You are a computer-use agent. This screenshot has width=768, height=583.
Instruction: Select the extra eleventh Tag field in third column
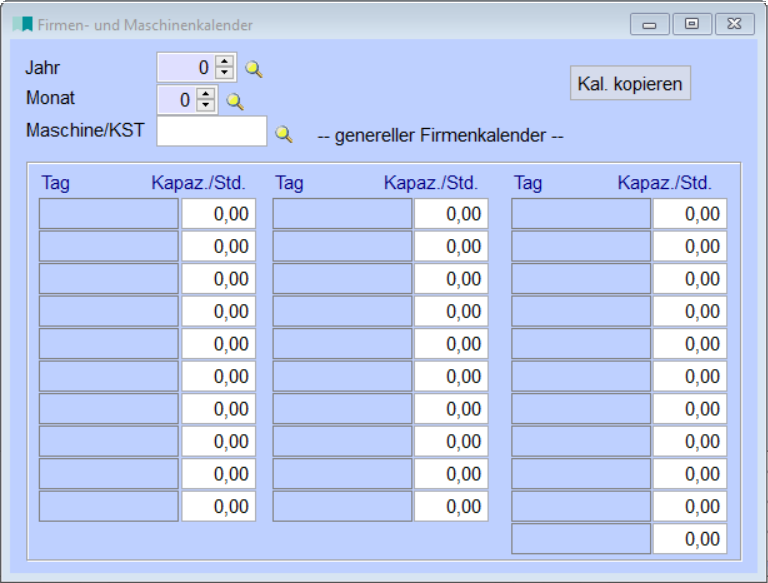(581, 539)
